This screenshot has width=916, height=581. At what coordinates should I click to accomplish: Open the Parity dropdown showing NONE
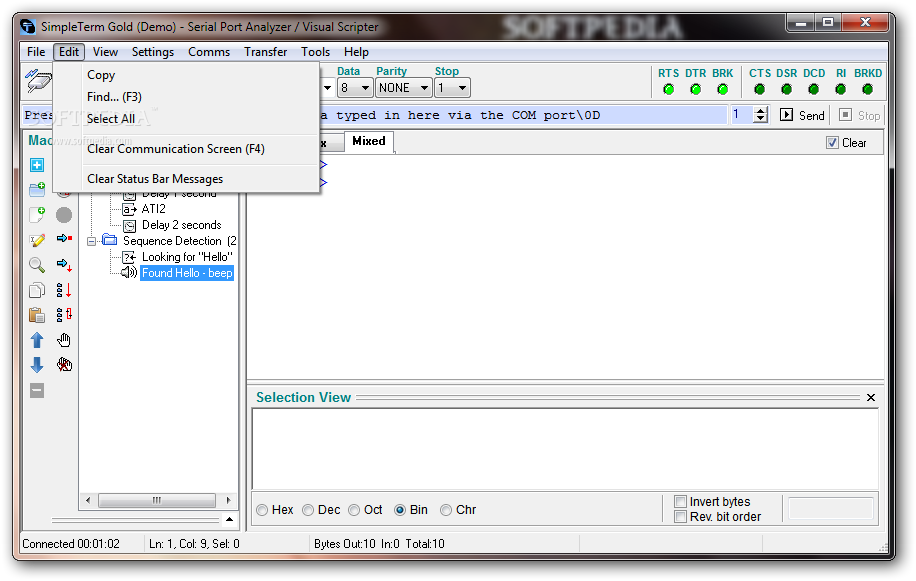tap(404, 88)
